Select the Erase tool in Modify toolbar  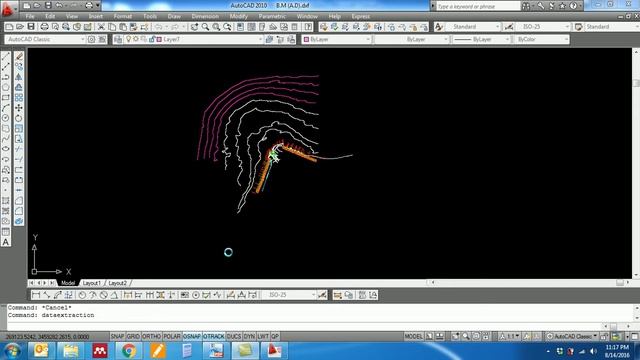click(x=19, y=56)
